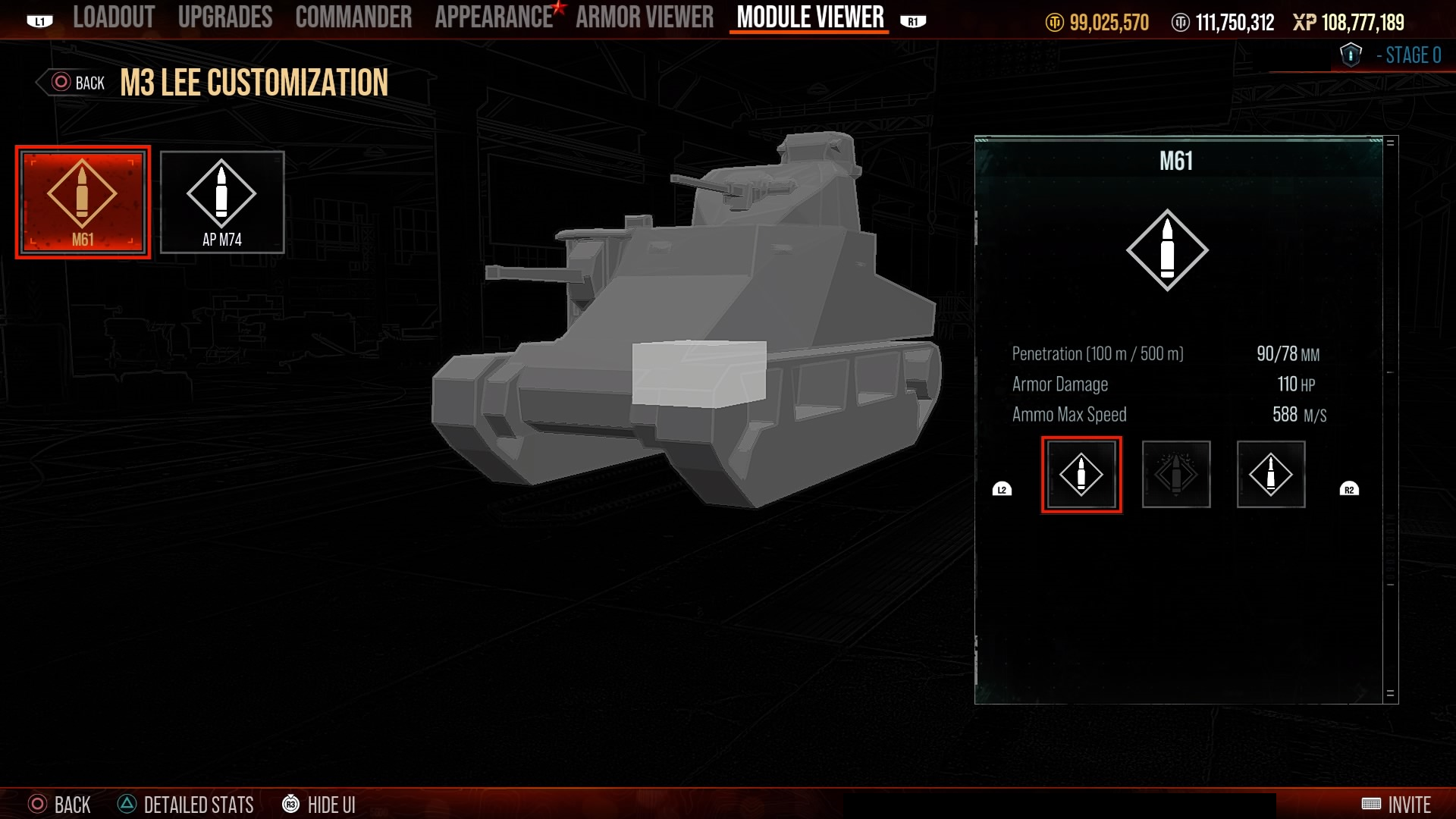
Task: Click the Stage 0 shield badge
Action: (1351, 55)
